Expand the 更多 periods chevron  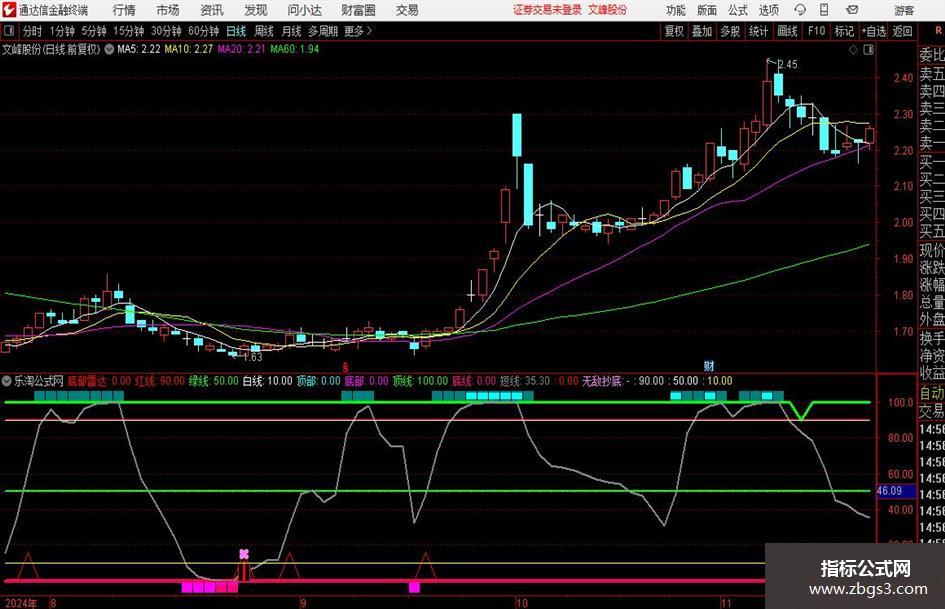359,31
